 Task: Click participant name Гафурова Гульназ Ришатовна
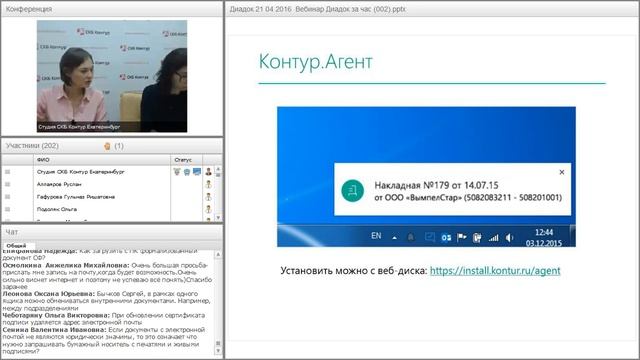pos(76,197)
